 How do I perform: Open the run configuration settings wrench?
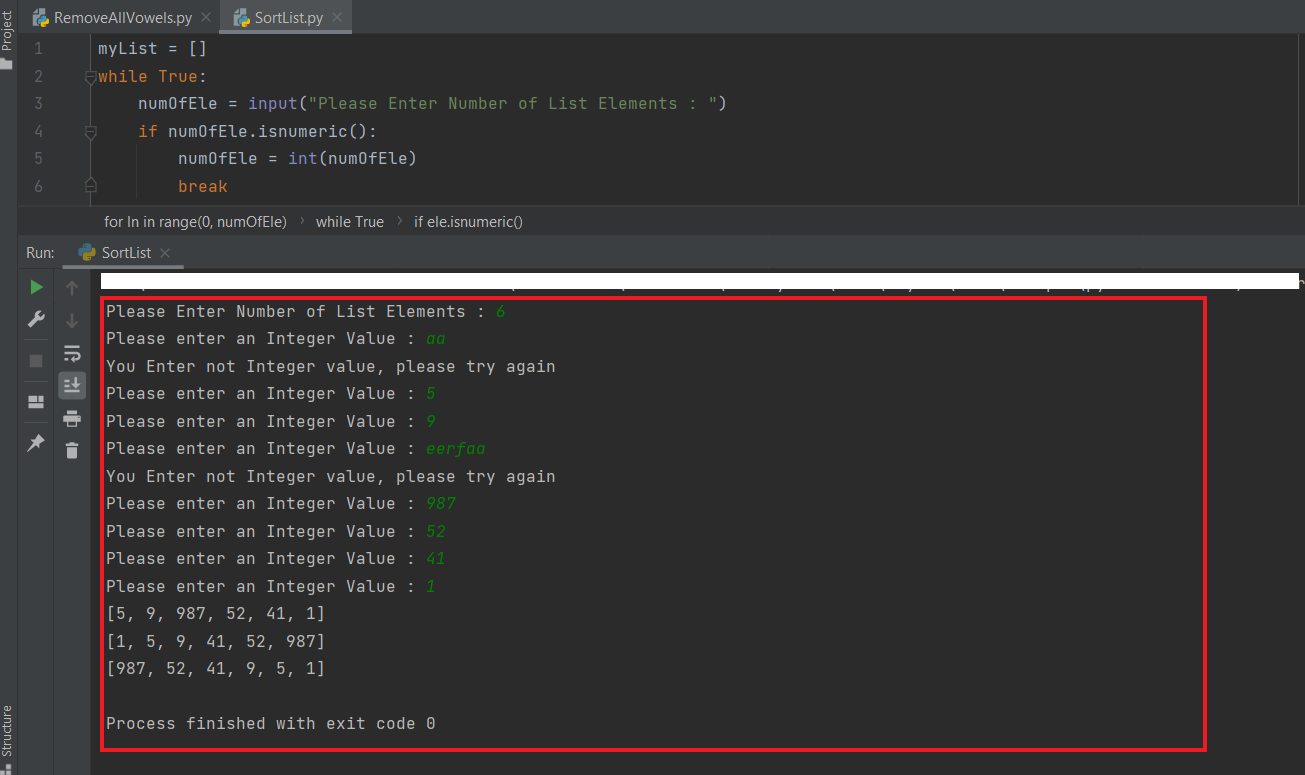[36, 319]
